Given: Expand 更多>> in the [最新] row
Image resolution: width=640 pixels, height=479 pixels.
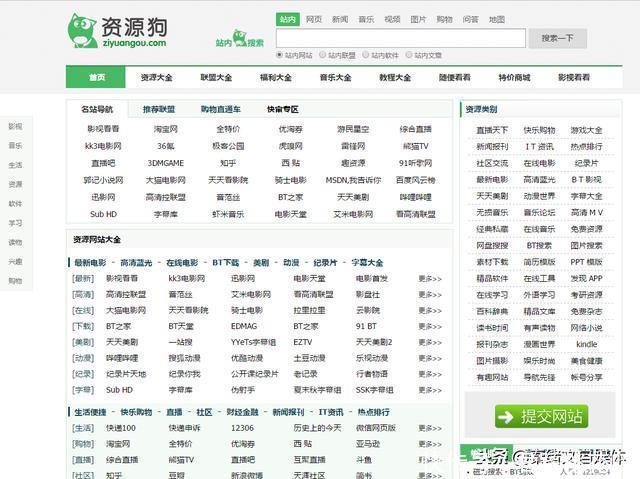Looking at the screenshot, I should [x=430, y=279].
